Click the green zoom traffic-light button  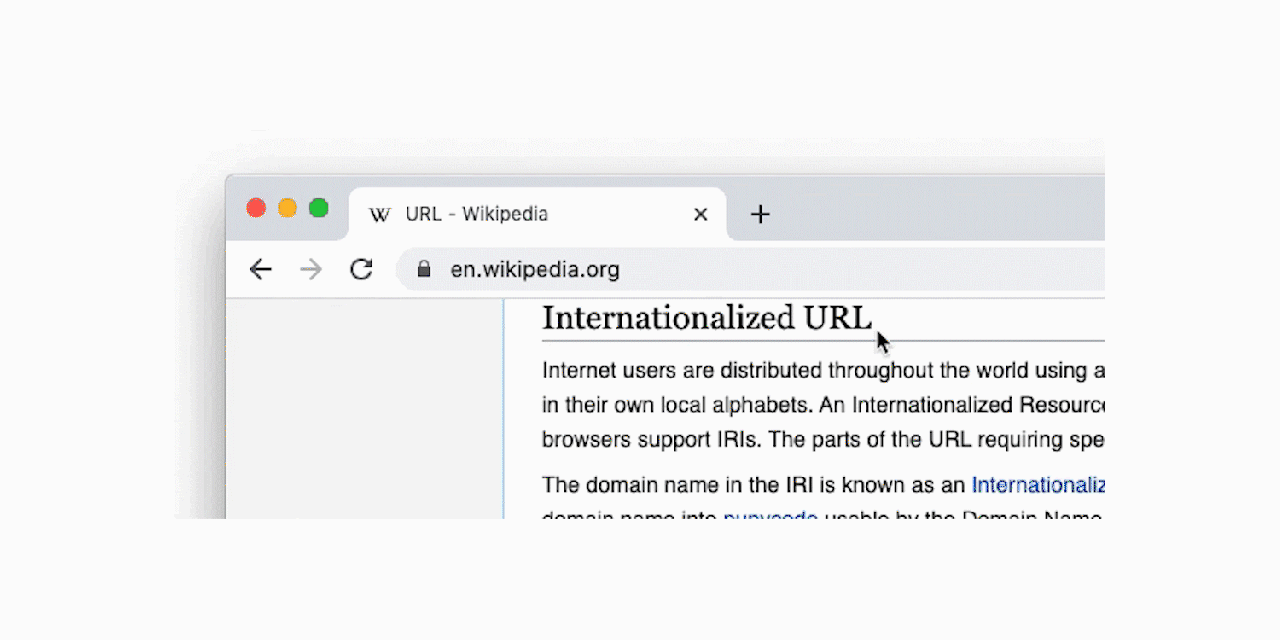coord(319,208)
